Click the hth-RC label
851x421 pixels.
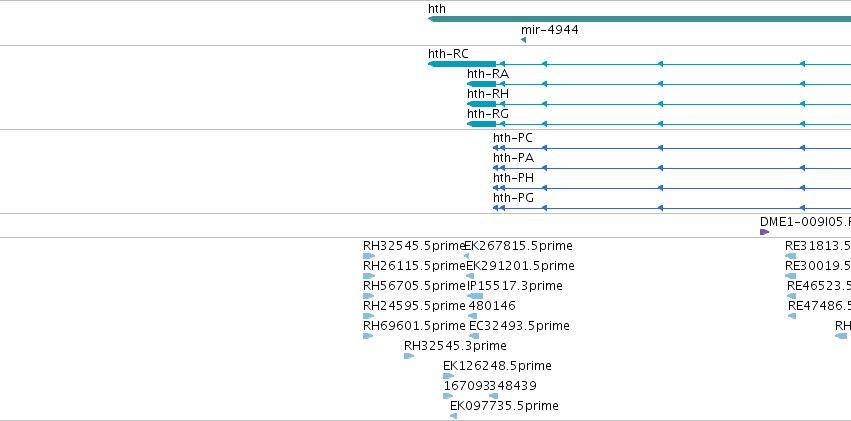(448, 54)
